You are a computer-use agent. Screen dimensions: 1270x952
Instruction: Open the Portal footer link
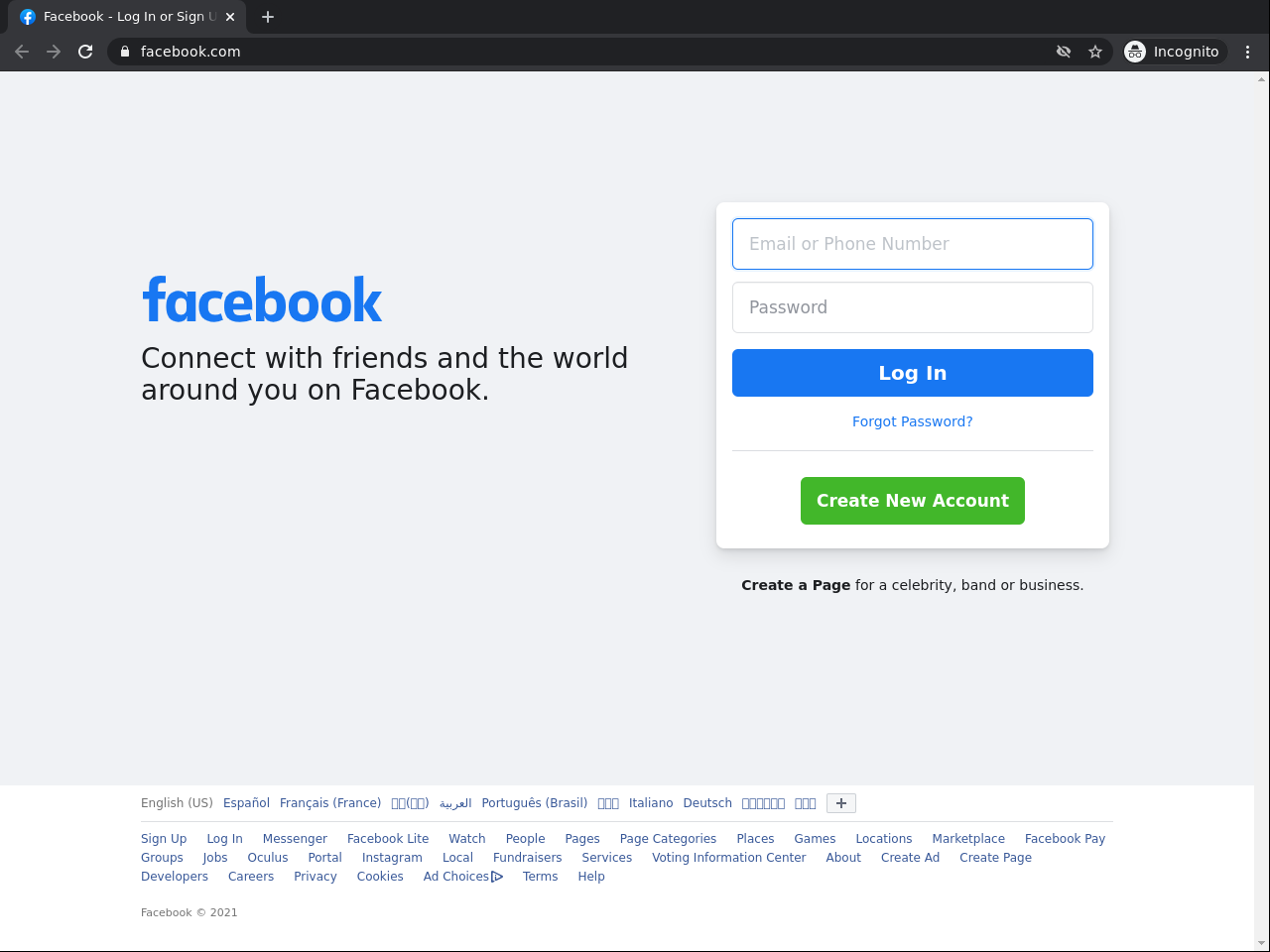(324, 858)
